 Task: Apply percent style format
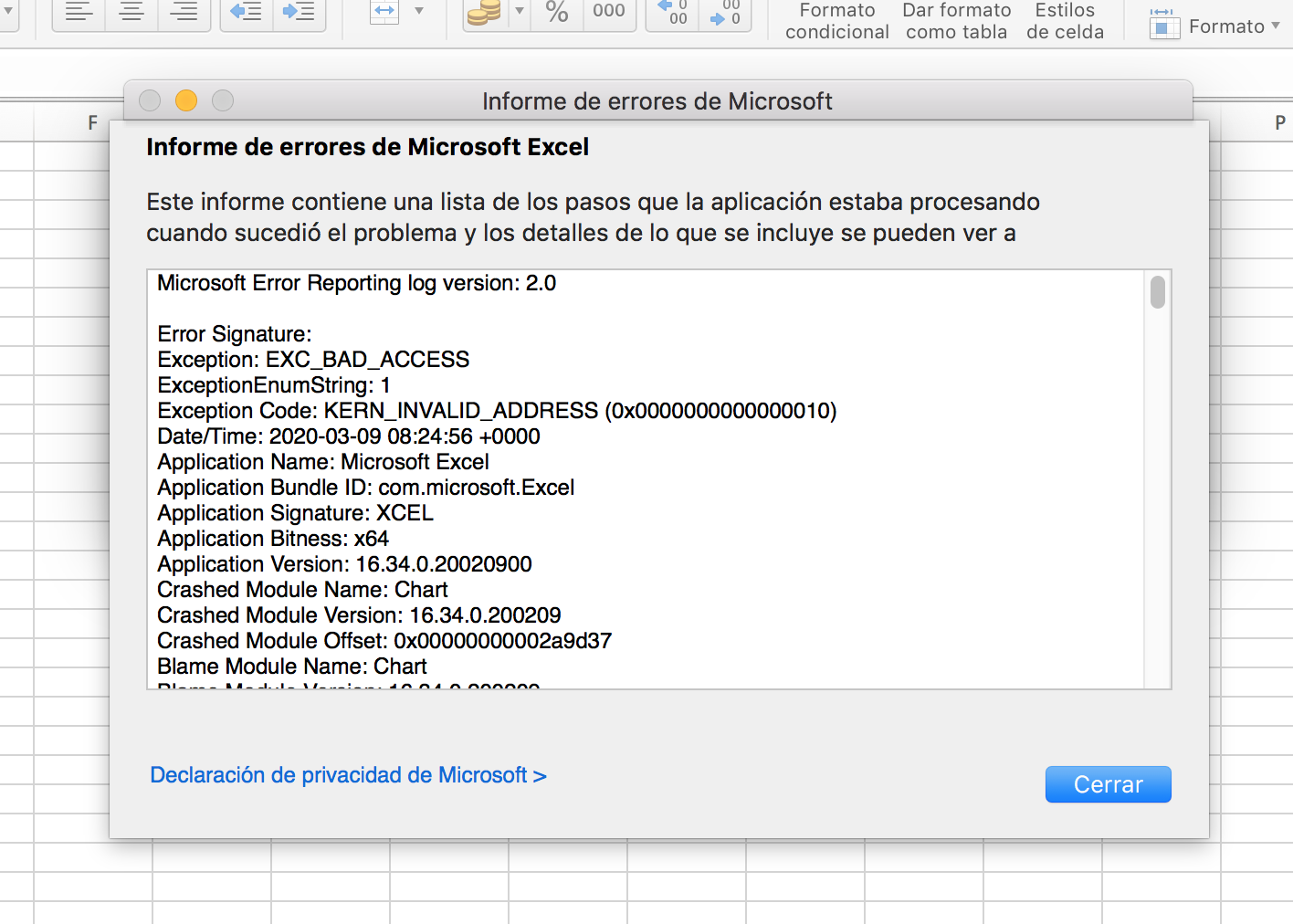pyautogui.click(x=557, y=12)
